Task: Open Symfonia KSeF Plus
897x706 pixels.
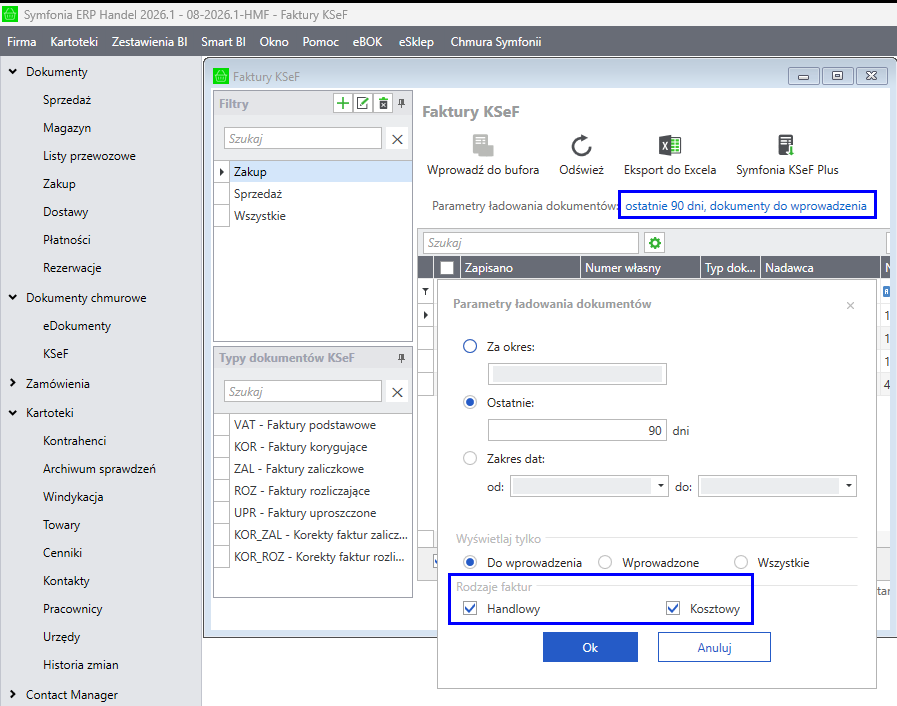Action: coord(787,146)
